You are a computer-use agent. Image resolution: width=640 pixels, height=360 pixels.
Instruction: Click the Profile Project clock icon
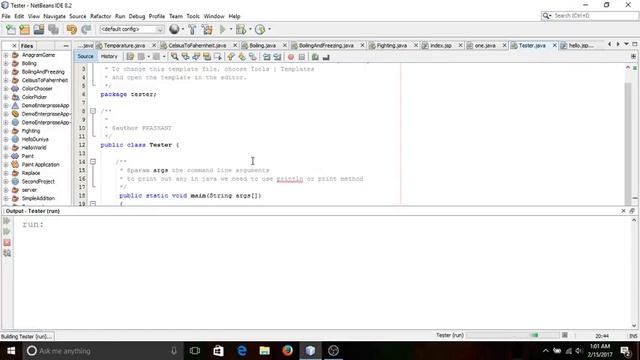[260, 29]
